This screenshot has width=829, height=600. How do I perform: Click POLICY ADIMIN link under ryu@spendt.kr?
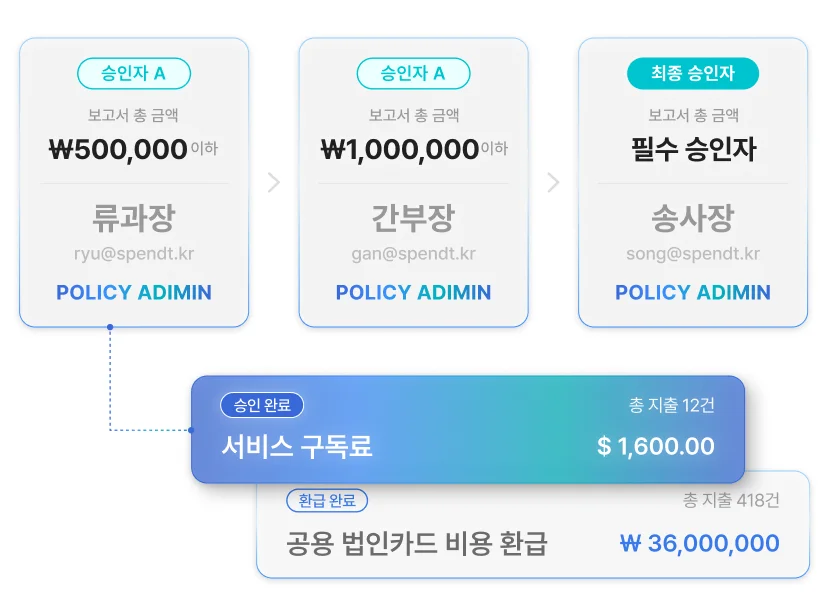(134, 292)
